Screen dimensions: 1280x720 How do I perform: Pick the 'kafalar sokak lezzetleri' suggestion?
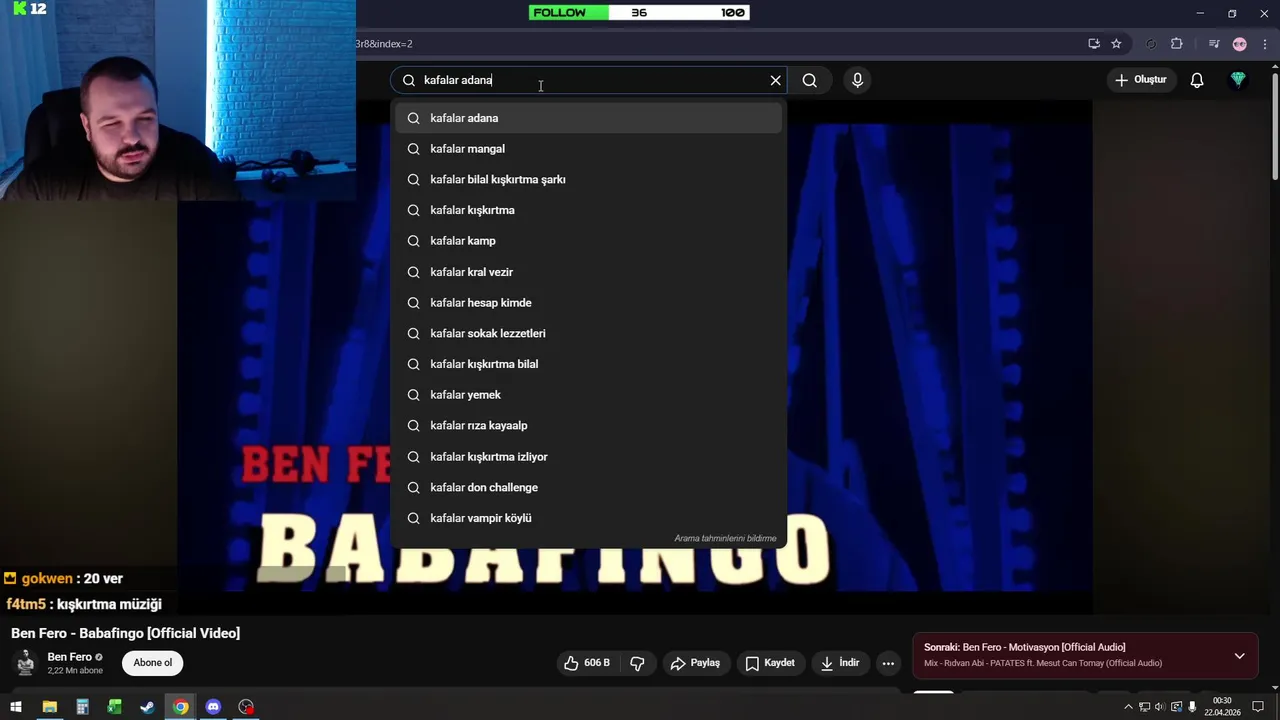(x=588, y=333)
